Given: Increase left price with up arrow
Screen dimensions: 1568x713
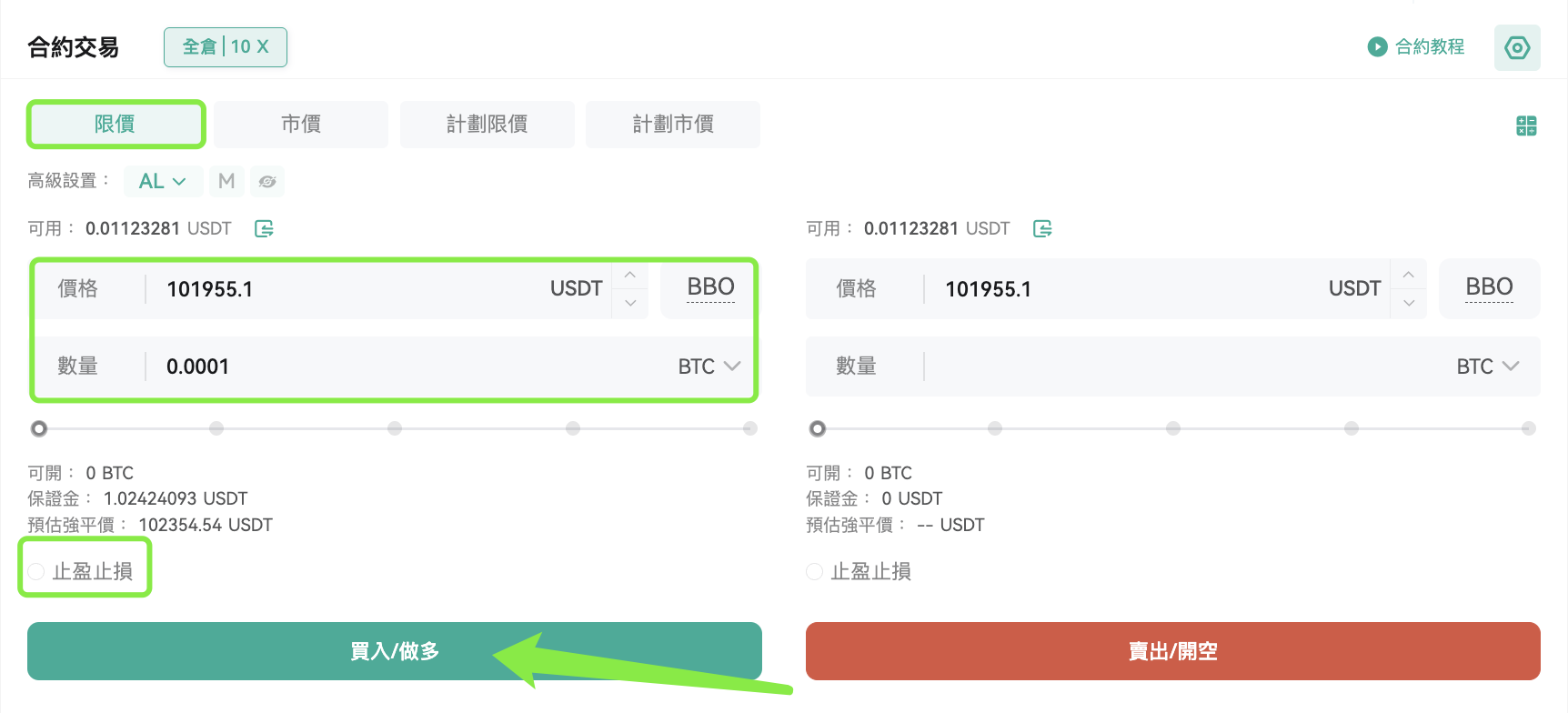Looking at the screenshot, I should [x=630, y=275].
